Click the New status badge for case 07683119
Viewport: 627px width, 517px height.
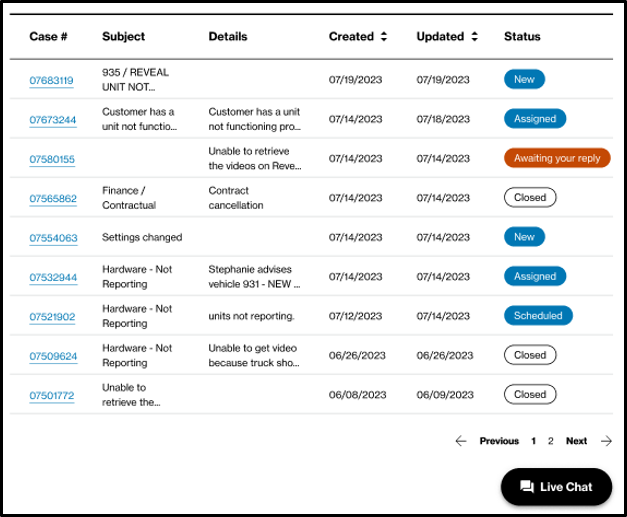524,79
